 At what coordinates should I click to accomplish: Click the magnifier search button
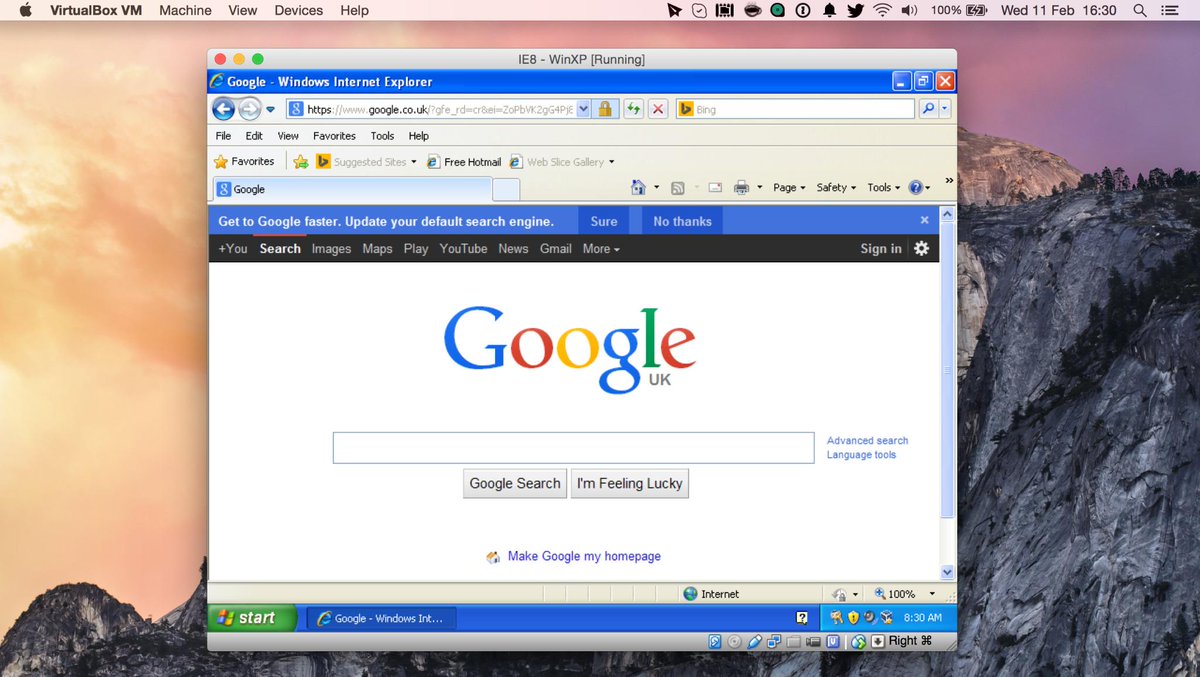pyautogui.click(x=928, y=110)
